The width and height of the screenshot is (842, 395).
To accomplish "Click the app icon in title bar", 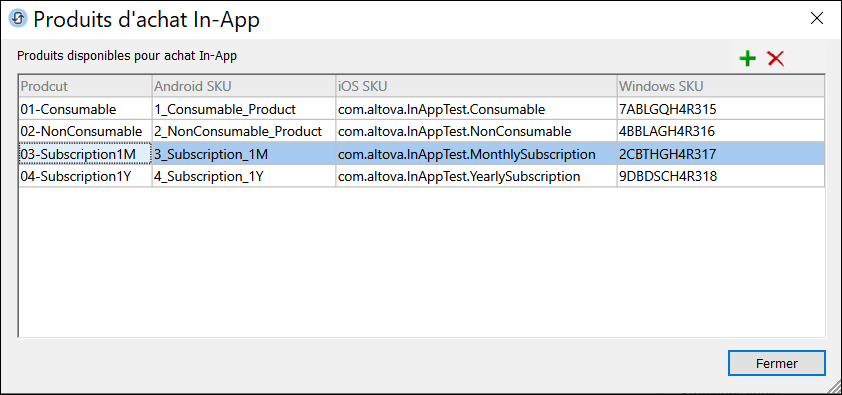I will click(18, 19).
